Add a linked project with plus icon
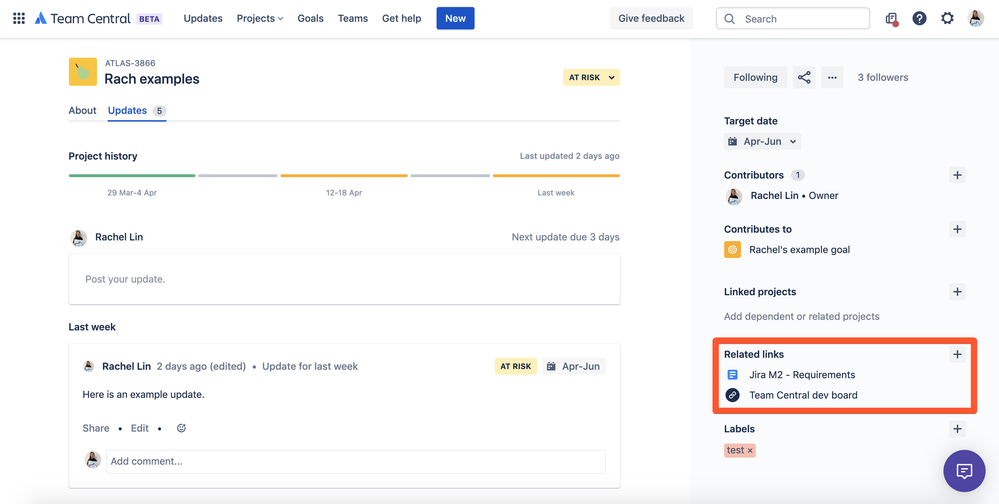Screen dimensions: 999x504 pos(957,292)
